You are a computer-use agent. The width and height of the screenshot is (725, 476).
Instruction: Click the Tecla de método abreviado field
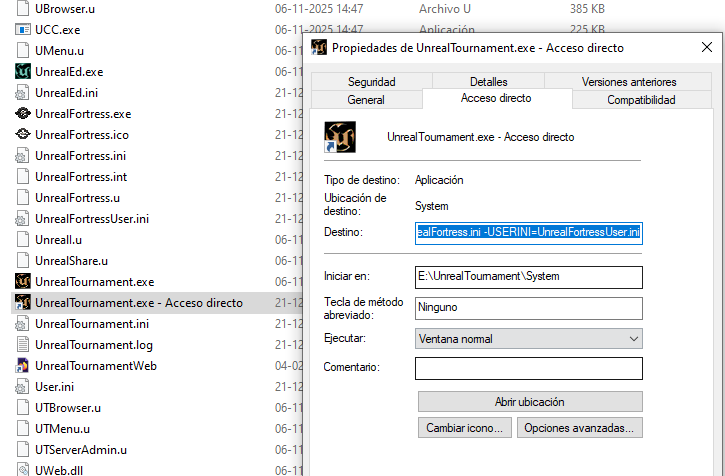[x=528, y=308]
